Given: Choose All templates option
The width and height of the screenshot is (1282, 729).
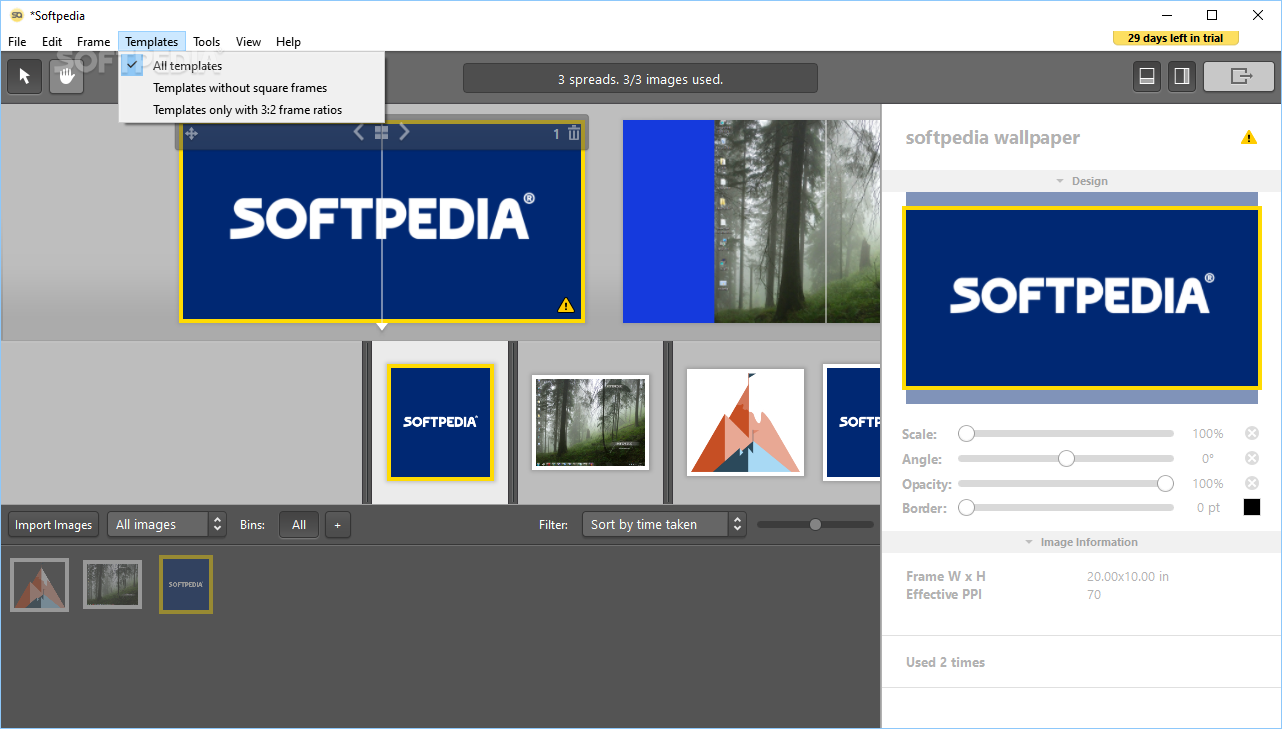Looking at the screenshot, I should [251, 66].
